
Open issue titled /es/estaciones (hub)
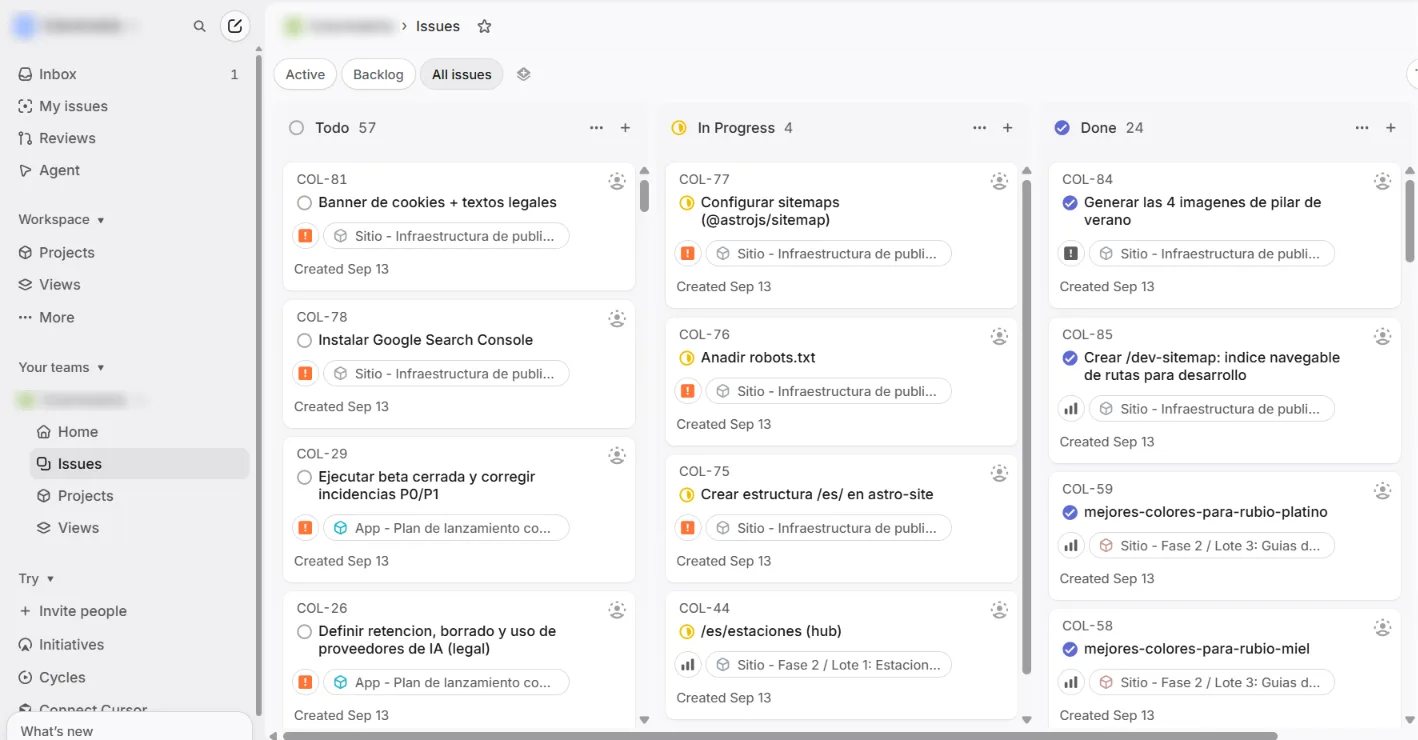(771, 632)
